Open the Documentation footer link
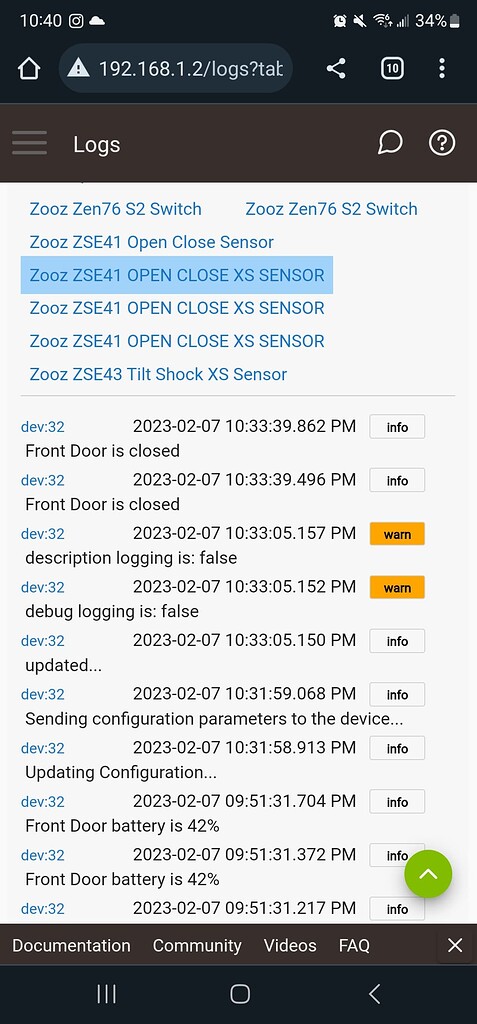This screenshot has width=477, height=1024. pos(71,946)
